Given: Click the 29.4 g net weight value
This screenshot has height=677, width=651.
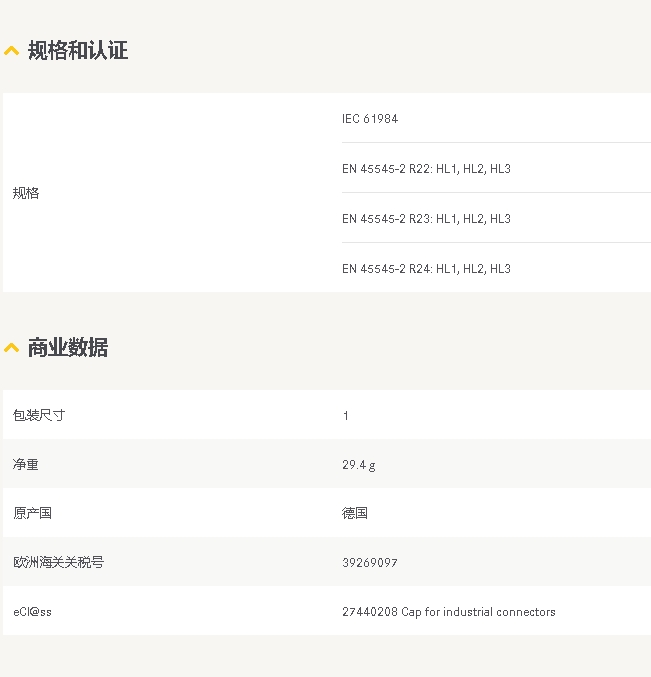Looking at the screenshot, I should tap(359, 465).
